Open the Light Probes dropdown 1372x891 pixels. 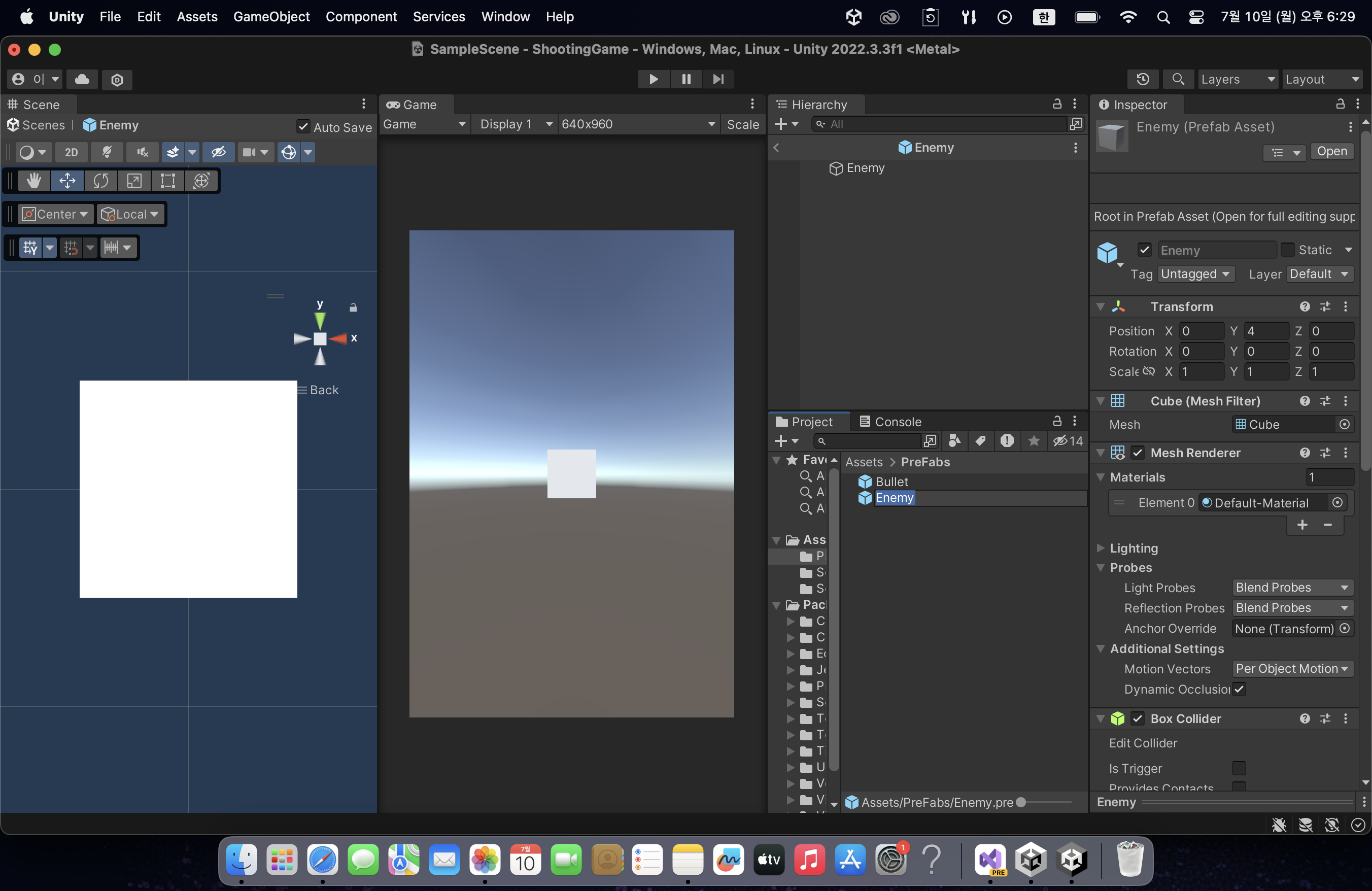click(1292, 587)
